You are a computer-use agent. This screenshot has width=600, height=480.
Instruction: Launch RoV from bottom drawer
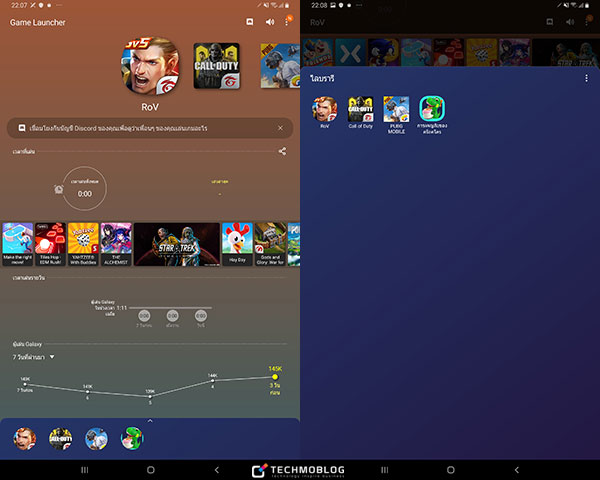click(x=24, y=439)
